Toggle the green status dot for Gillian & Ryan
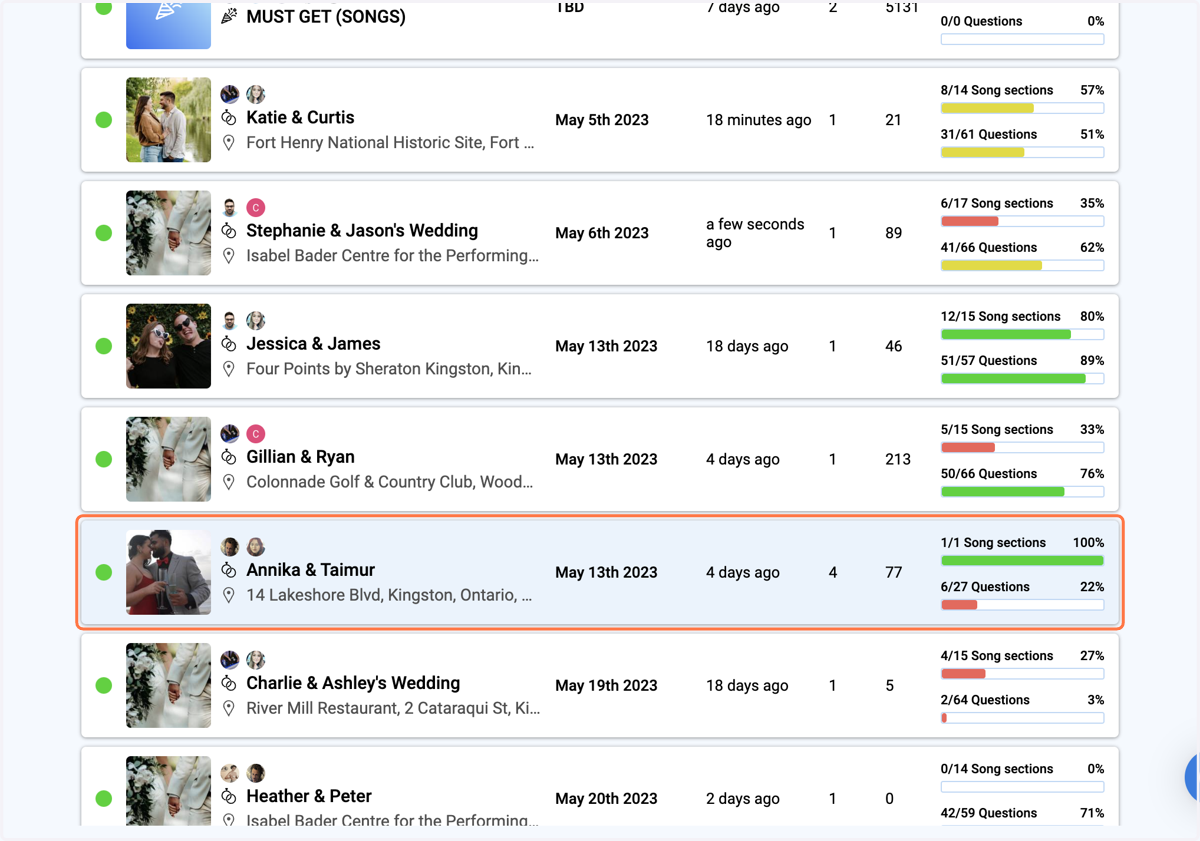Image resolution: width=1200 pixels, height=841 pixels. [103, 459]
